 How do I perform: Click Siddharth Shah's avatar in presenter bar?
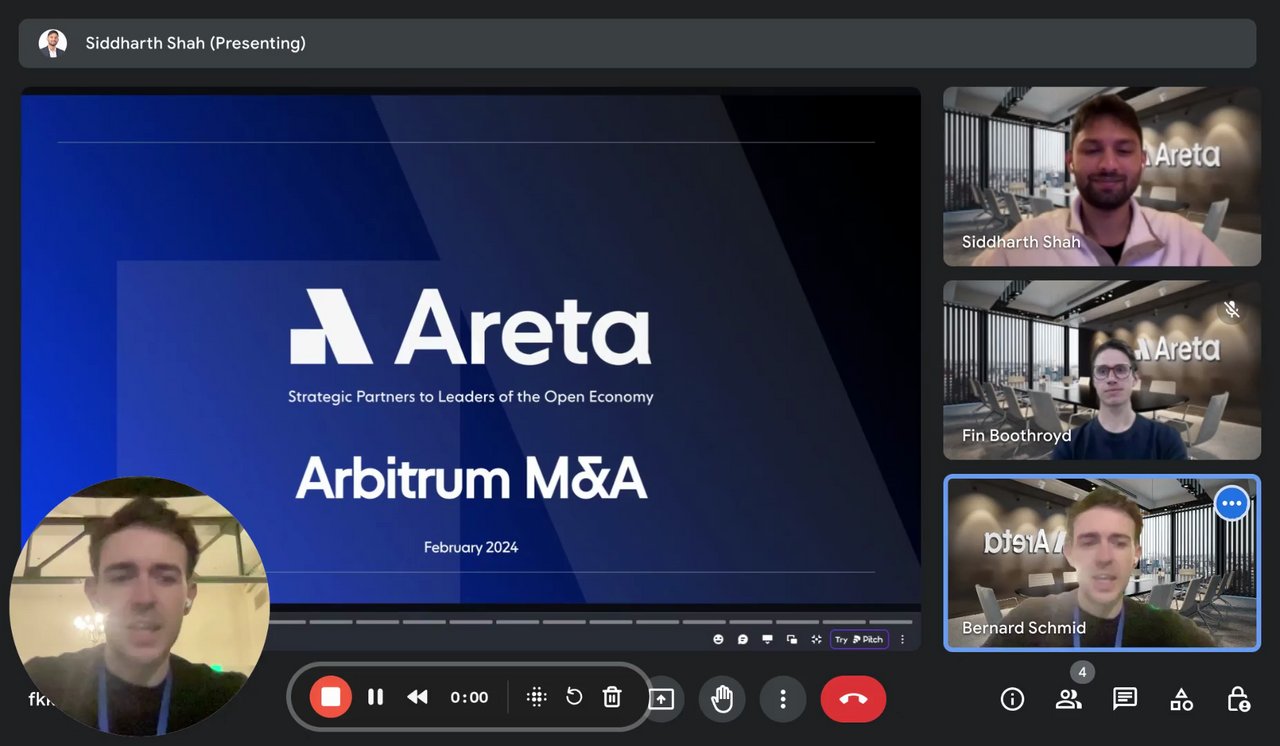click(52, 43)
